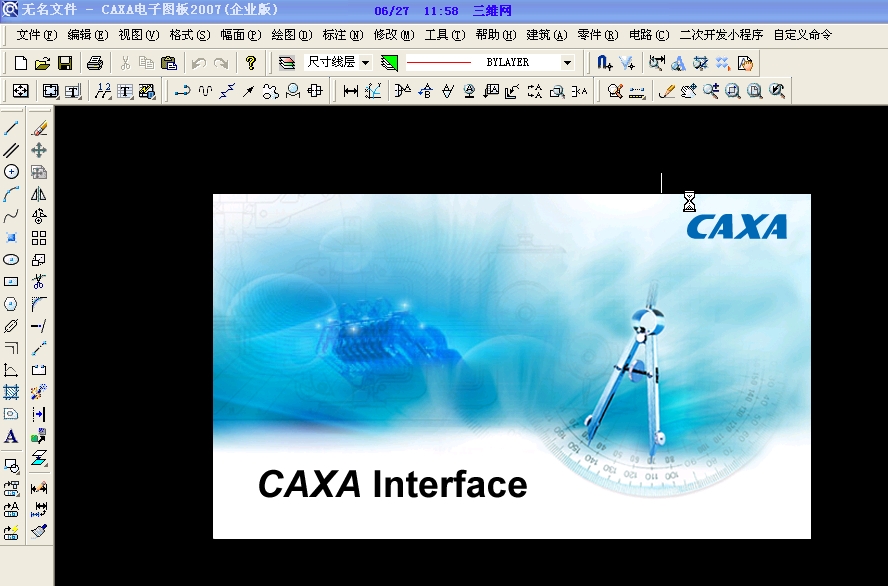Select the Eraser delete tool
This screenshot has width=888, height=586.
39,128
